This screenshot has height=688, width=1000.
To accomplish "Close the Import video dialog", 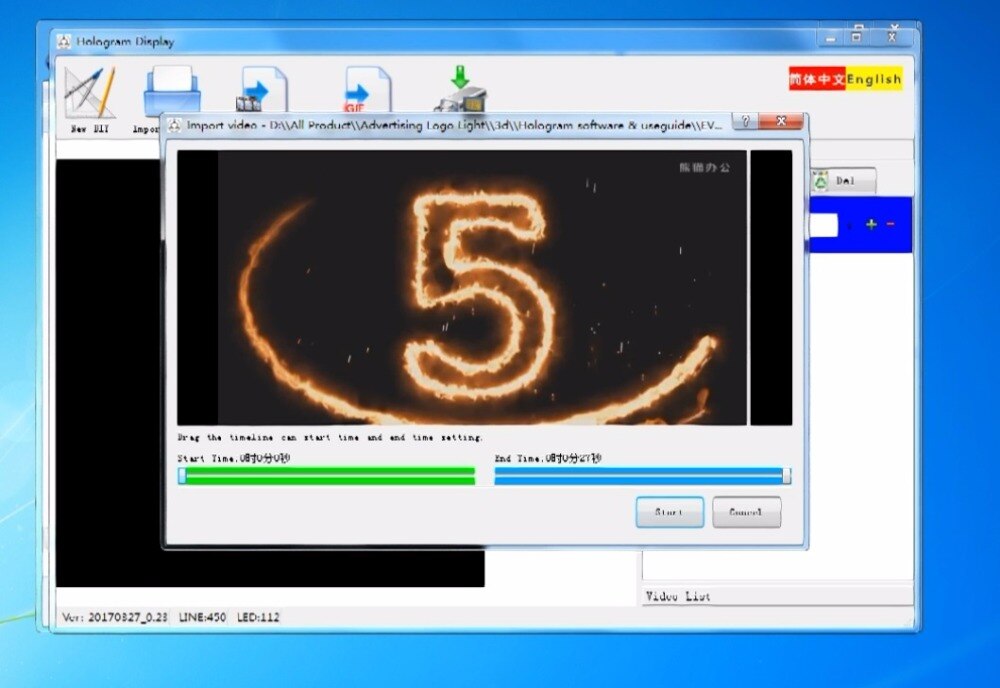I will pos(781,121).
